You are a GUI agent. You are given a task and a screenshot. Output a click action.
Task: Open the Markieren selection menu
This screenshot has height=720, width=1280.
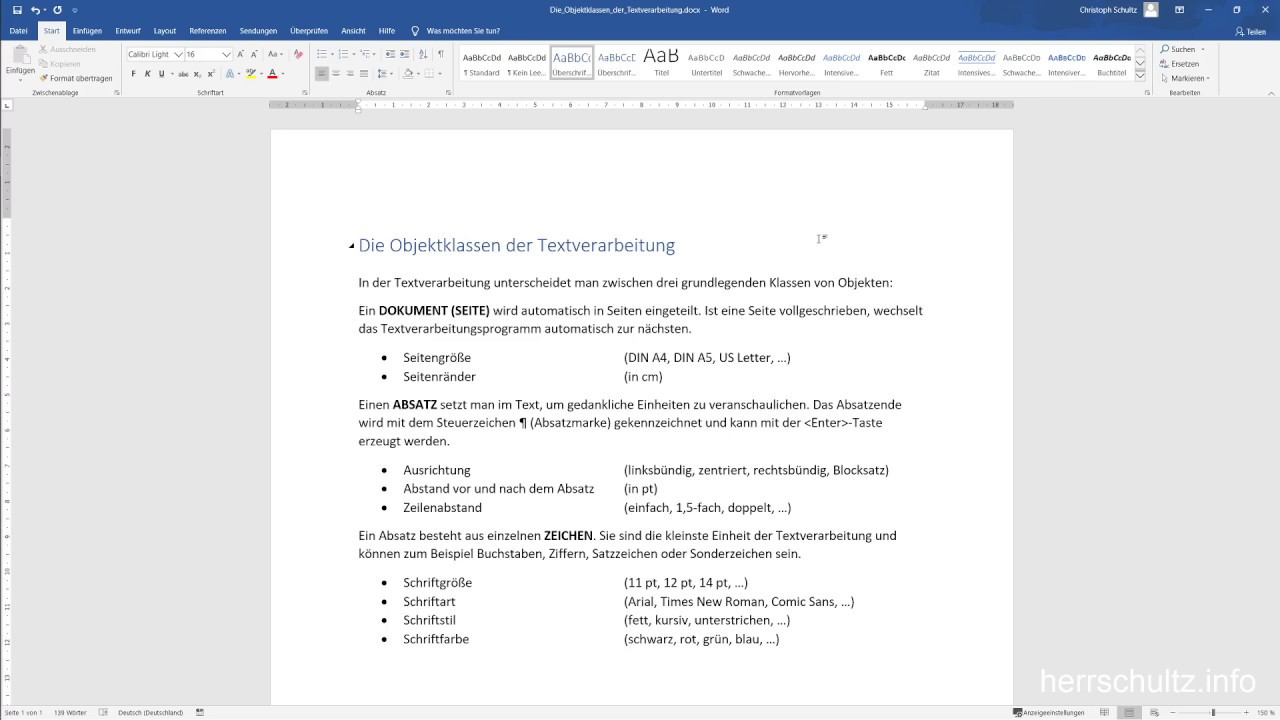pos(1185,78)
